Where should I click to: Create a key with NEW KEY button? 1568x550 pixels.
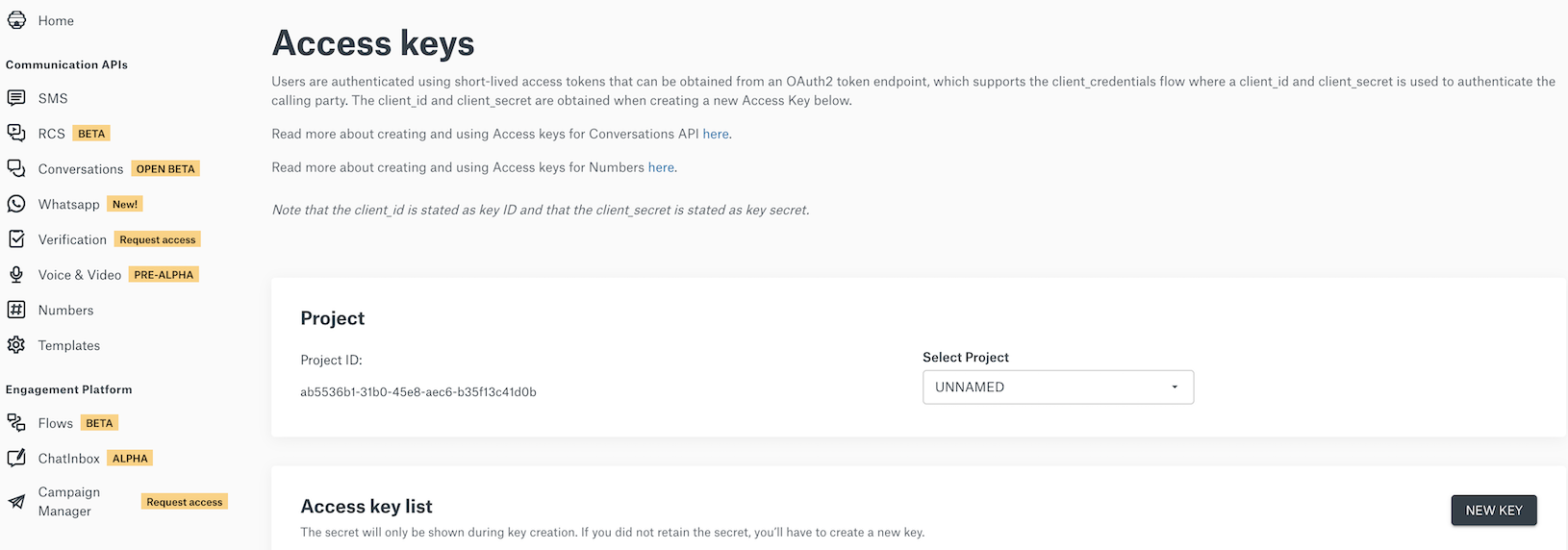[x=1494, y=511]
